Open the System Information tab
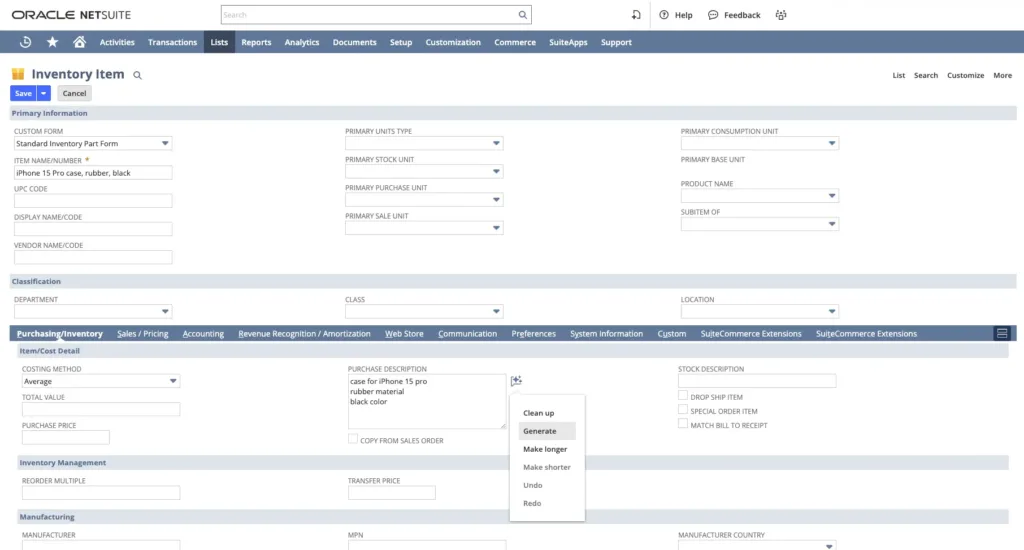The height and width of the screenshot is (550, 1024). coord(606,334)
